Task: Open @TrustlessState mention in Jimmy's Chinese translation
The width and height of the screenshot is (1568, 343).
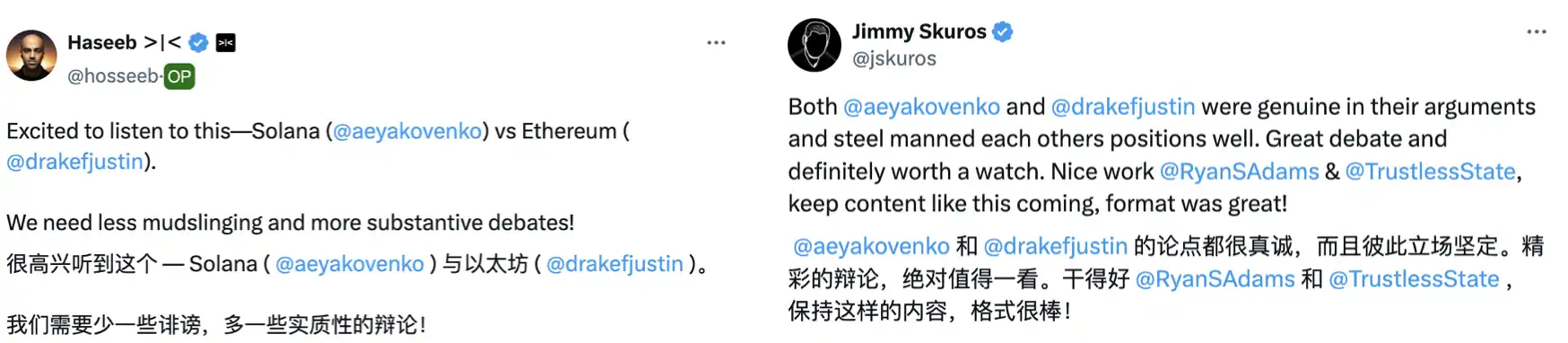Action: pyautogui.click(x=1415, y=279)
